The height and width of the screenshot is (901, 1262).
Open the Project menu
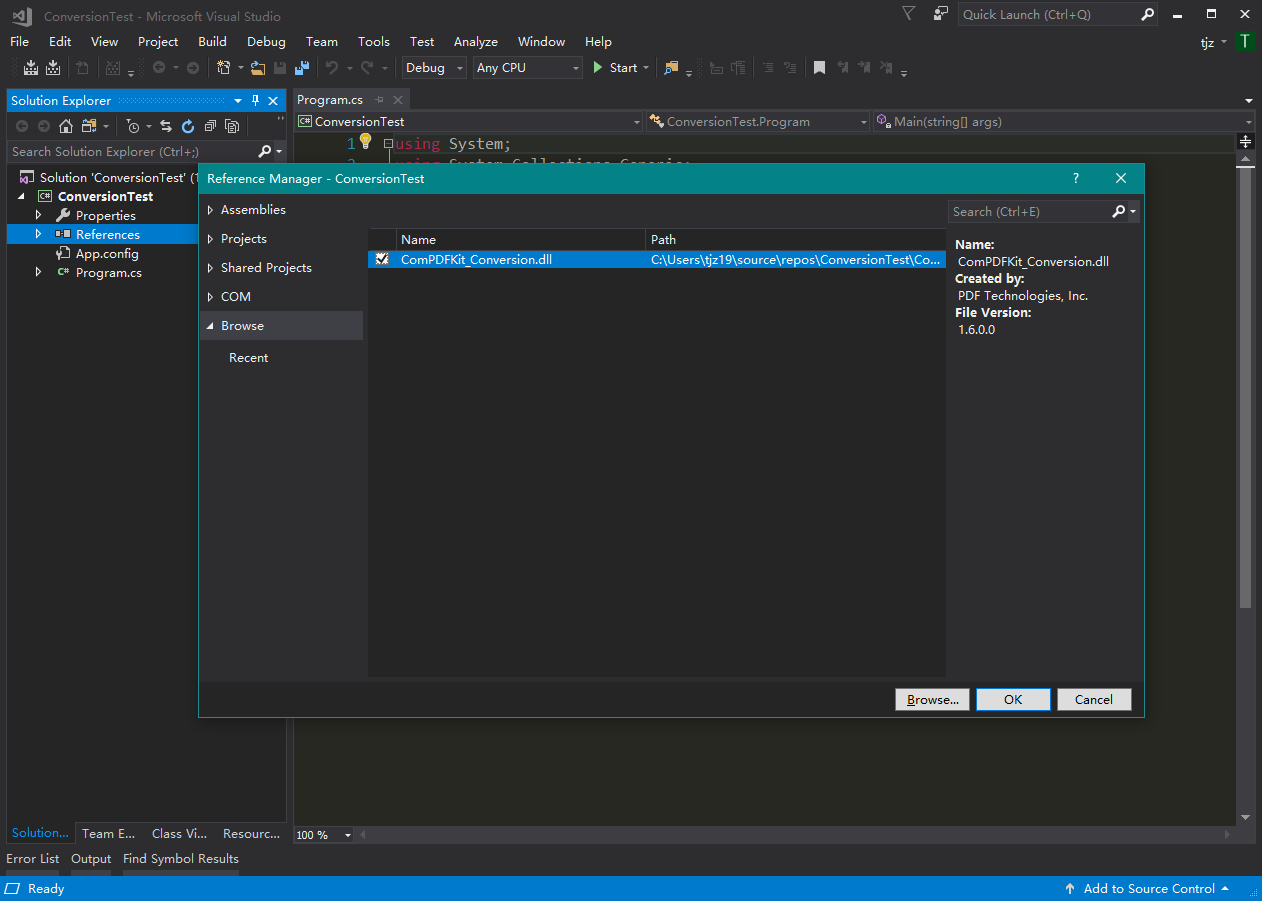tap(158, 41)
